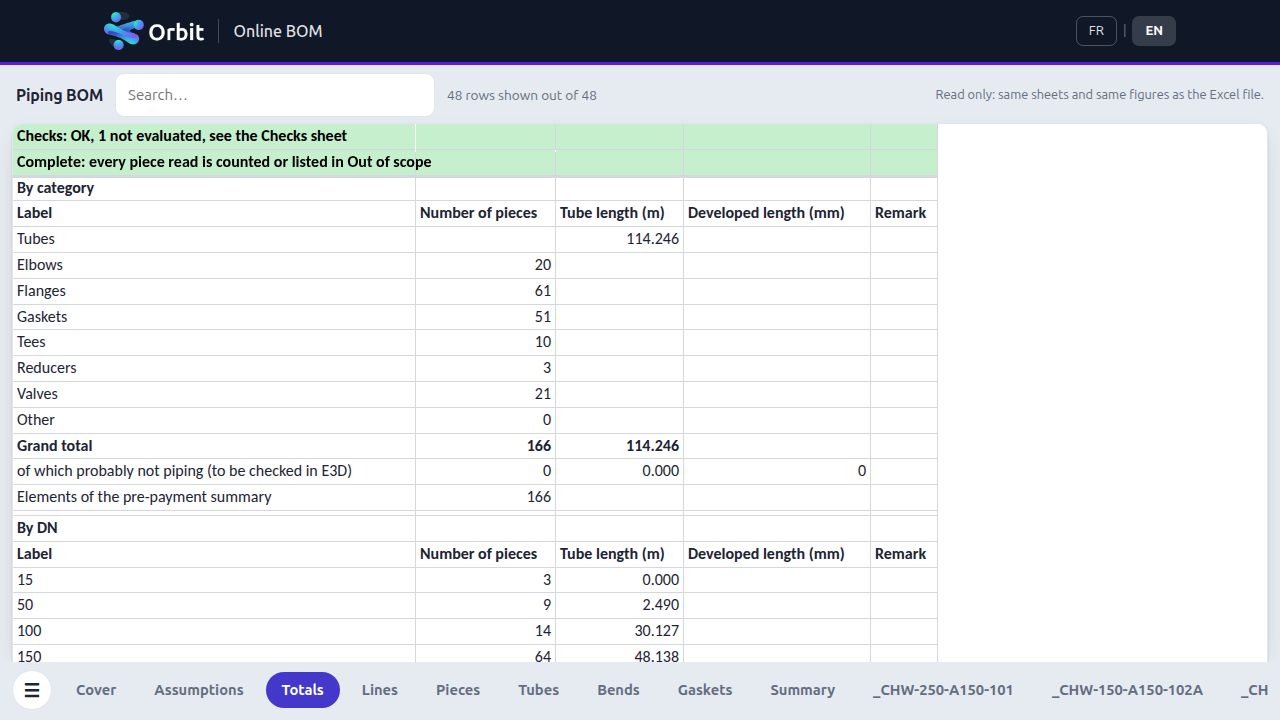The height and width of the screenshot is (720, 1280).
Task: Open the _CHW-150-A150-102A sheet tab
Action: coord(1128,690)
